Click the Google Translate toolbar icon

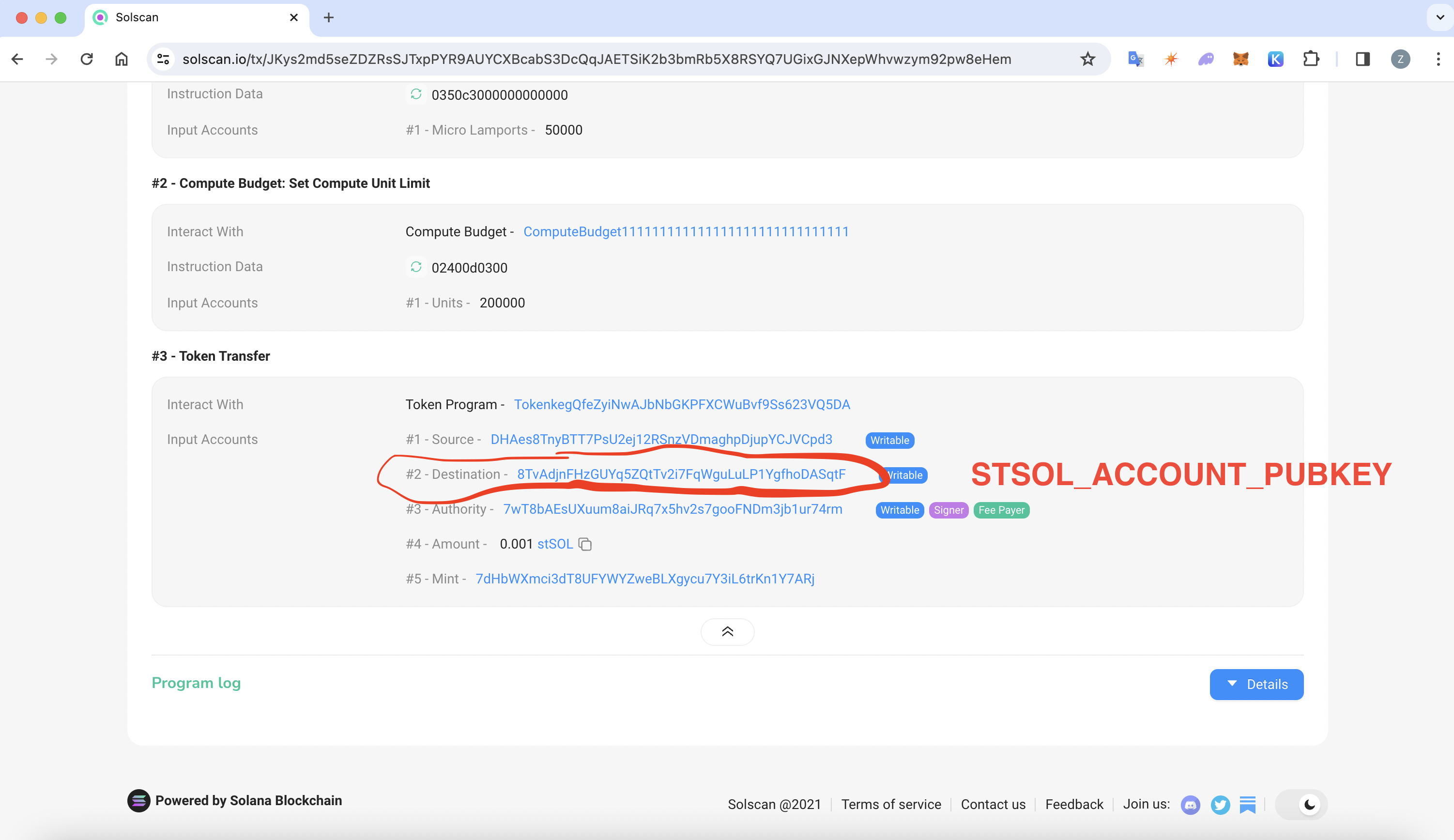(1134, 58)
